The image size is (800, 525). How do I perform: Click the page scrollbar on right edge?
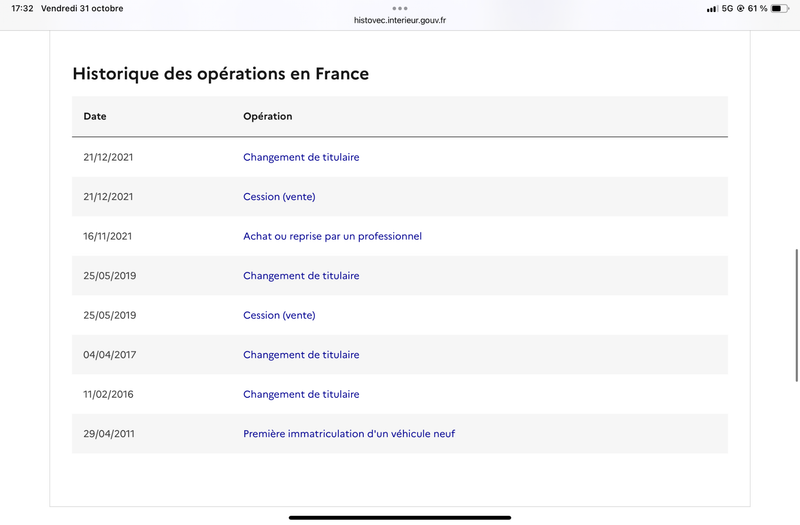796,315
